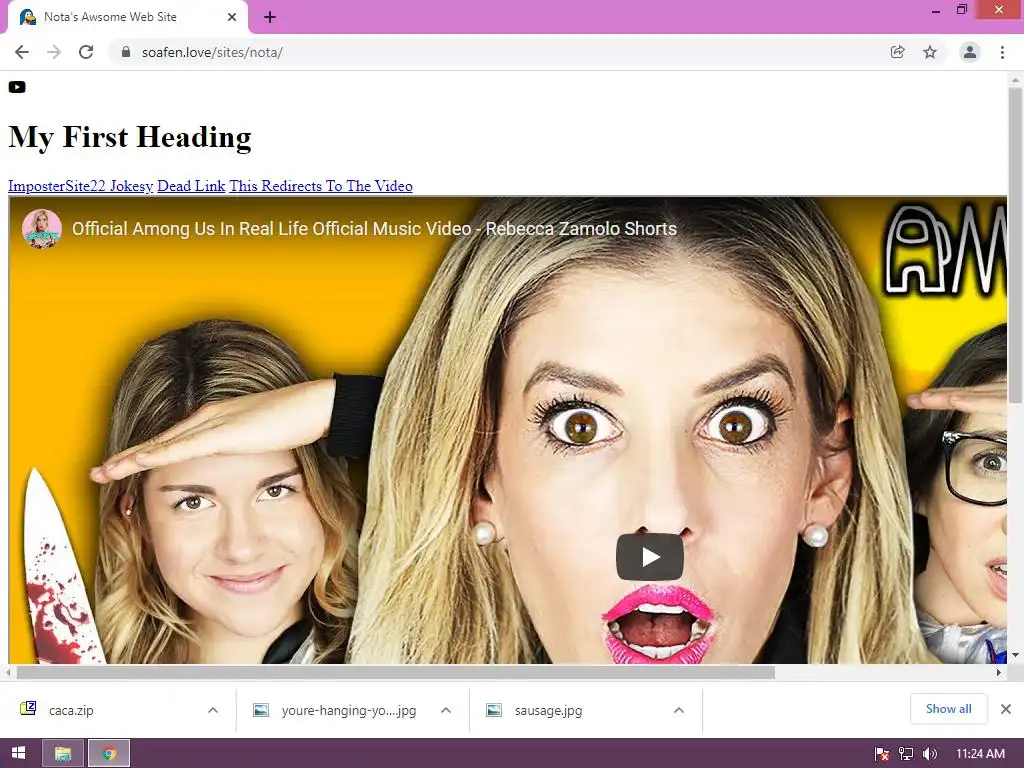Click the horizontal scrollbar thumb
Screen dimensions: 1024x768
tap(395, 673)
